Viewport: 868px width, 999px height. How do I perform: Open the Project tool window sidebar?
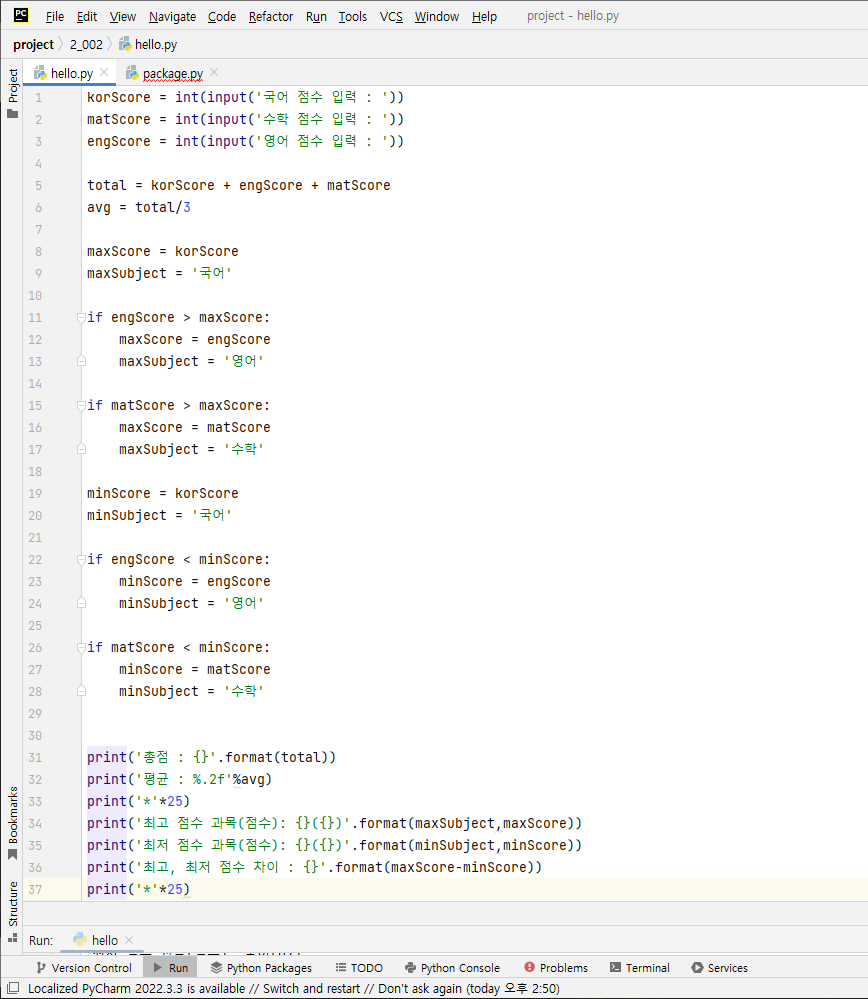12,94
